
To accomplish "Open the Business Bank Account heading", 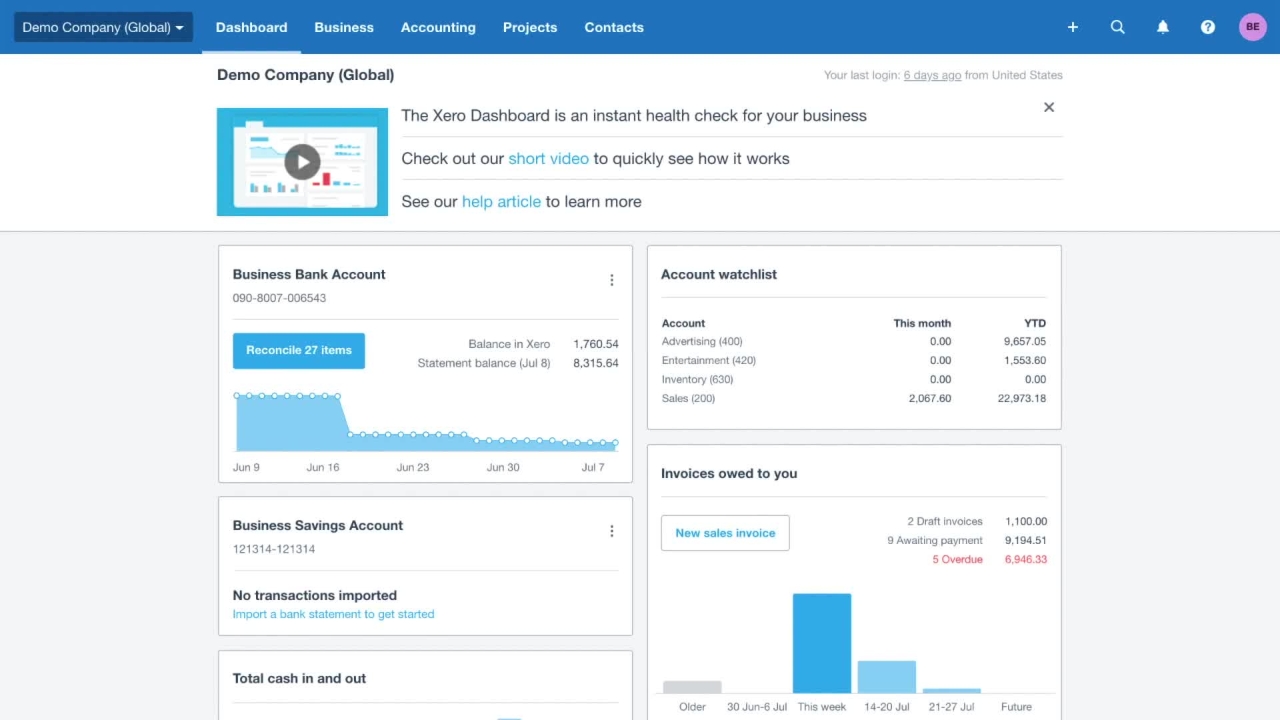I will point(309,274).
